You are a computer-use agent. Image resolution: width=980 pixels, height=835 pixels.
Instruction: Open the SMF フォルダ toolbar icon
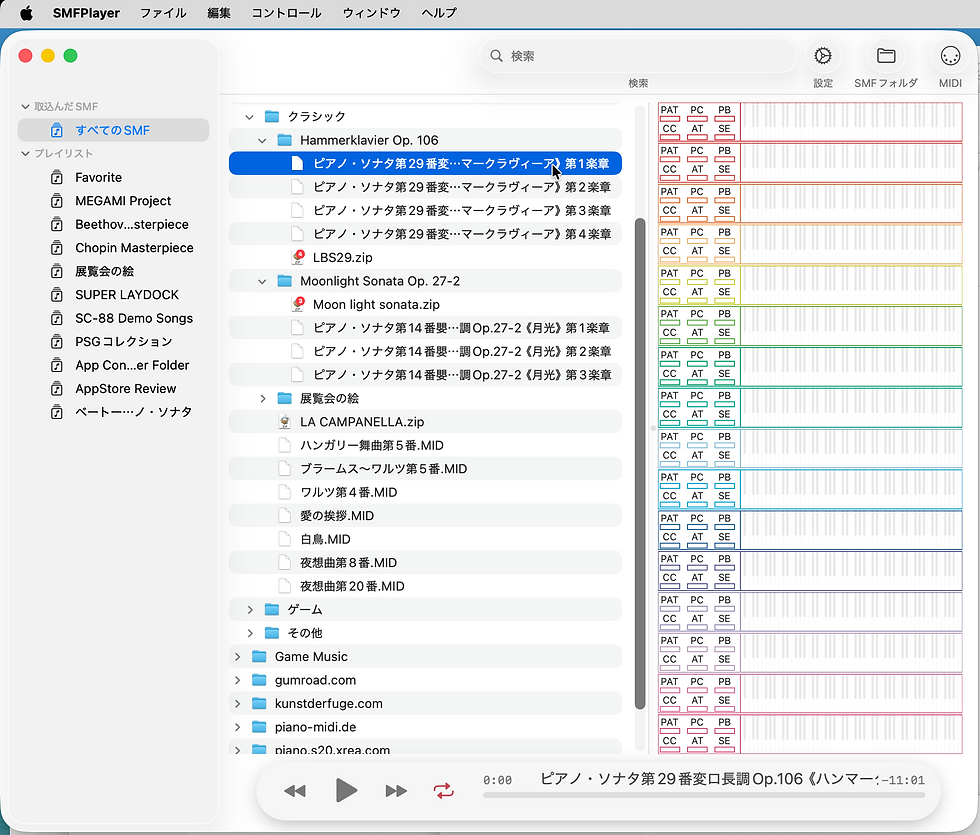tap(886, 56)
